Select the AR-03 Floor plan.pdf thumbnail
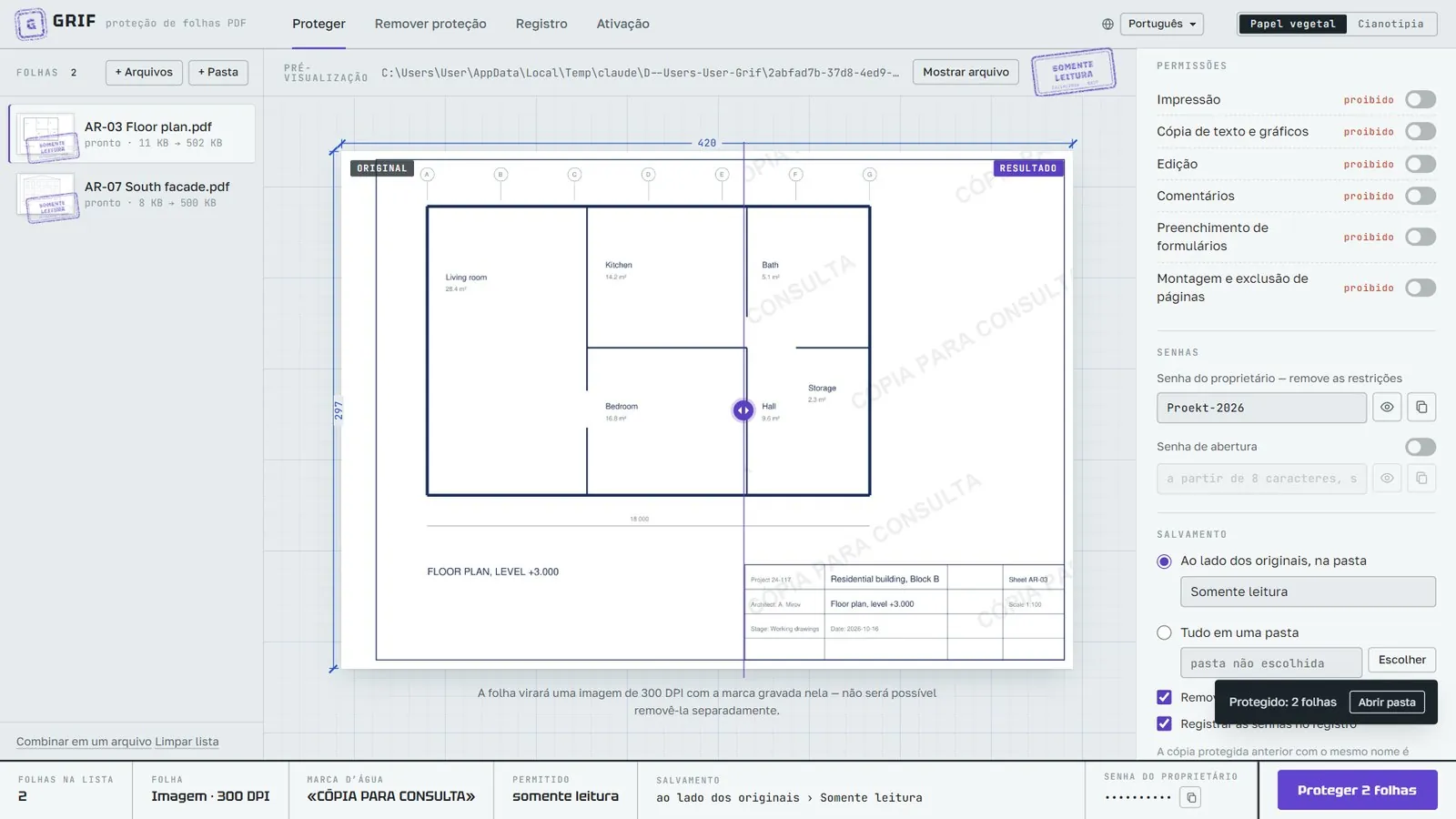 pyautogui.click(x=46, y=135)
